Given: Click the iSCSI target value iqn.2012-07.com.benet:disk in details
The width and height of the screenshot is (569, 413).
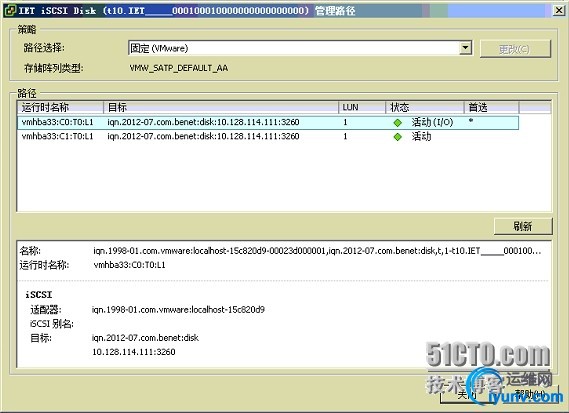Looking at the screenshot, I should click(145, 338).
